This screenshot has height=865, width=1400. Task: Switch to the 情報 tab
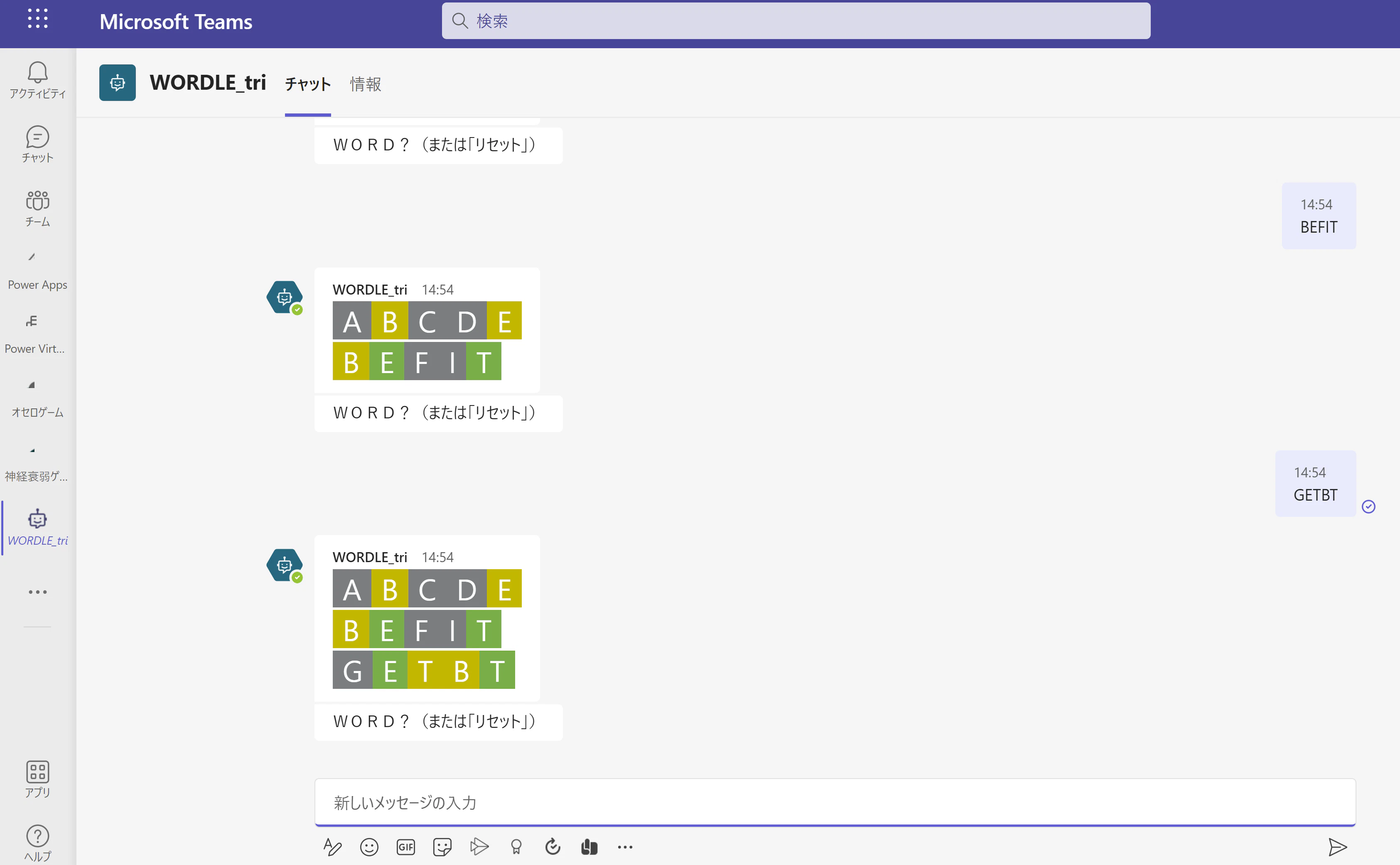366,84
